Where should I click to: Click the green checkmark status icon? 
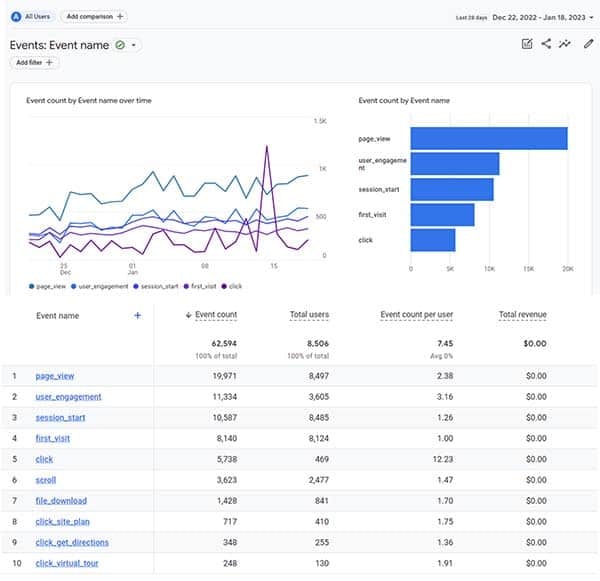click(120, 45)
